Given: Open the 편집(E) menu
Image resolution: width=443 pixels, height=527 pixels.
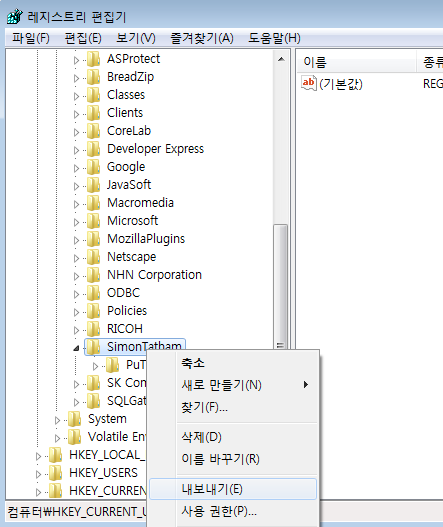Looking at the screenshot, I should click(83, 38).
